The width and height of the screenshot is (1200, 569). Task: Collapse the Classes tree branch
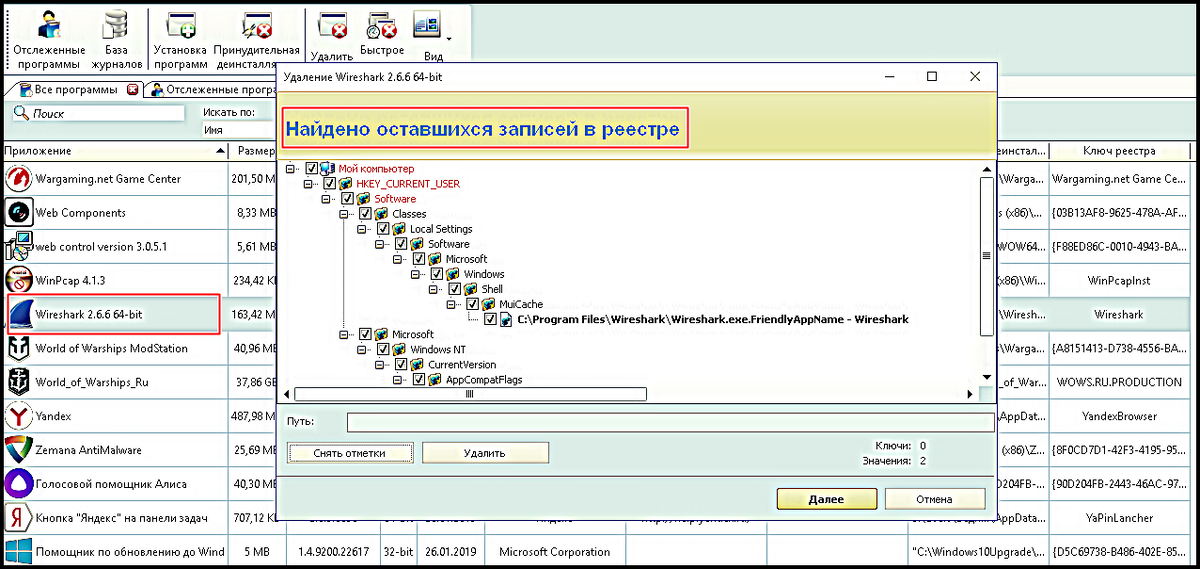point(345,214)
